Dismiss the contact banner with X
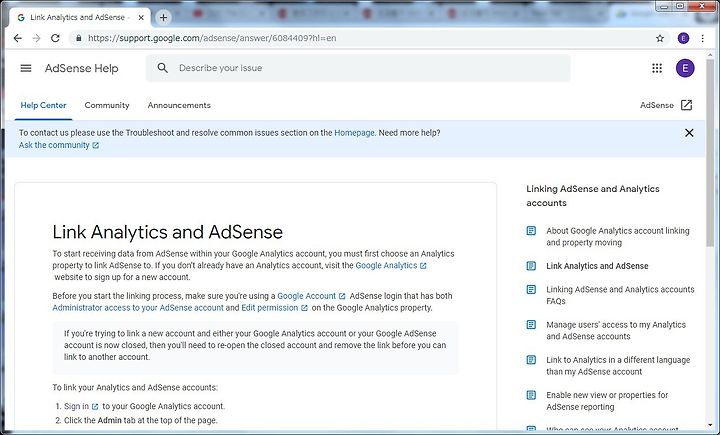This screenshot has width=720, height=435. (689, 133)
